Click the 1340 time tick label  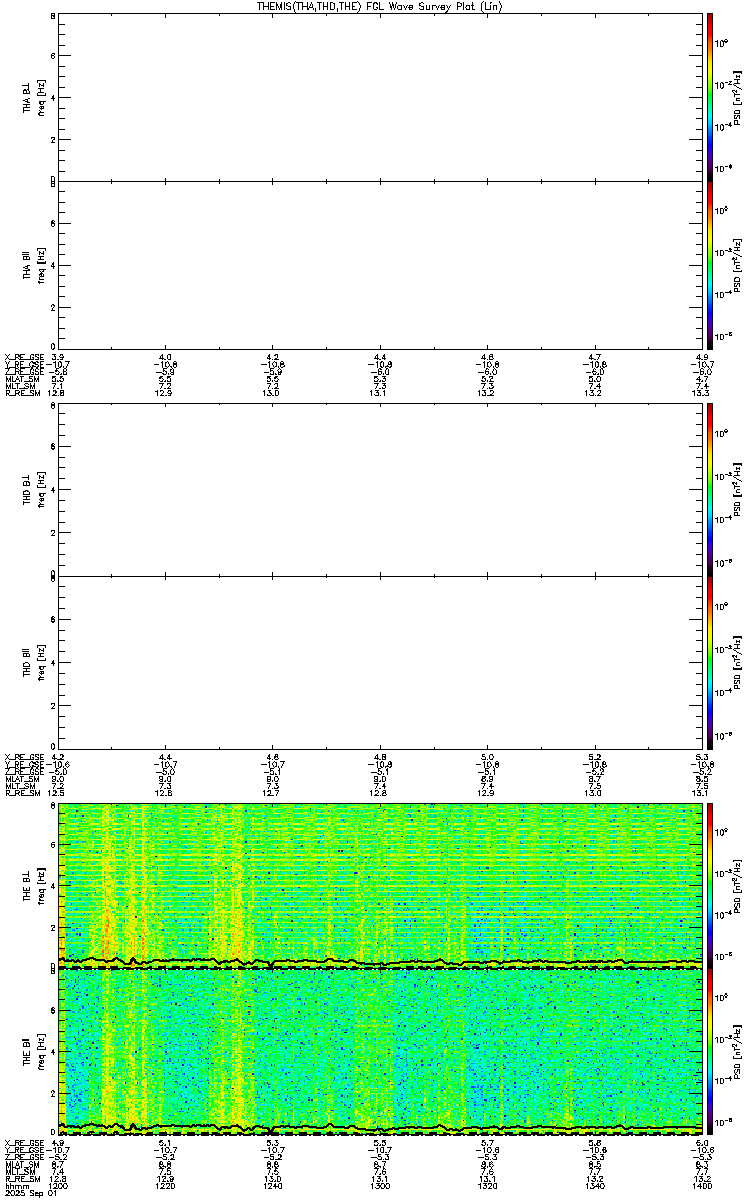coord(594,1184)
